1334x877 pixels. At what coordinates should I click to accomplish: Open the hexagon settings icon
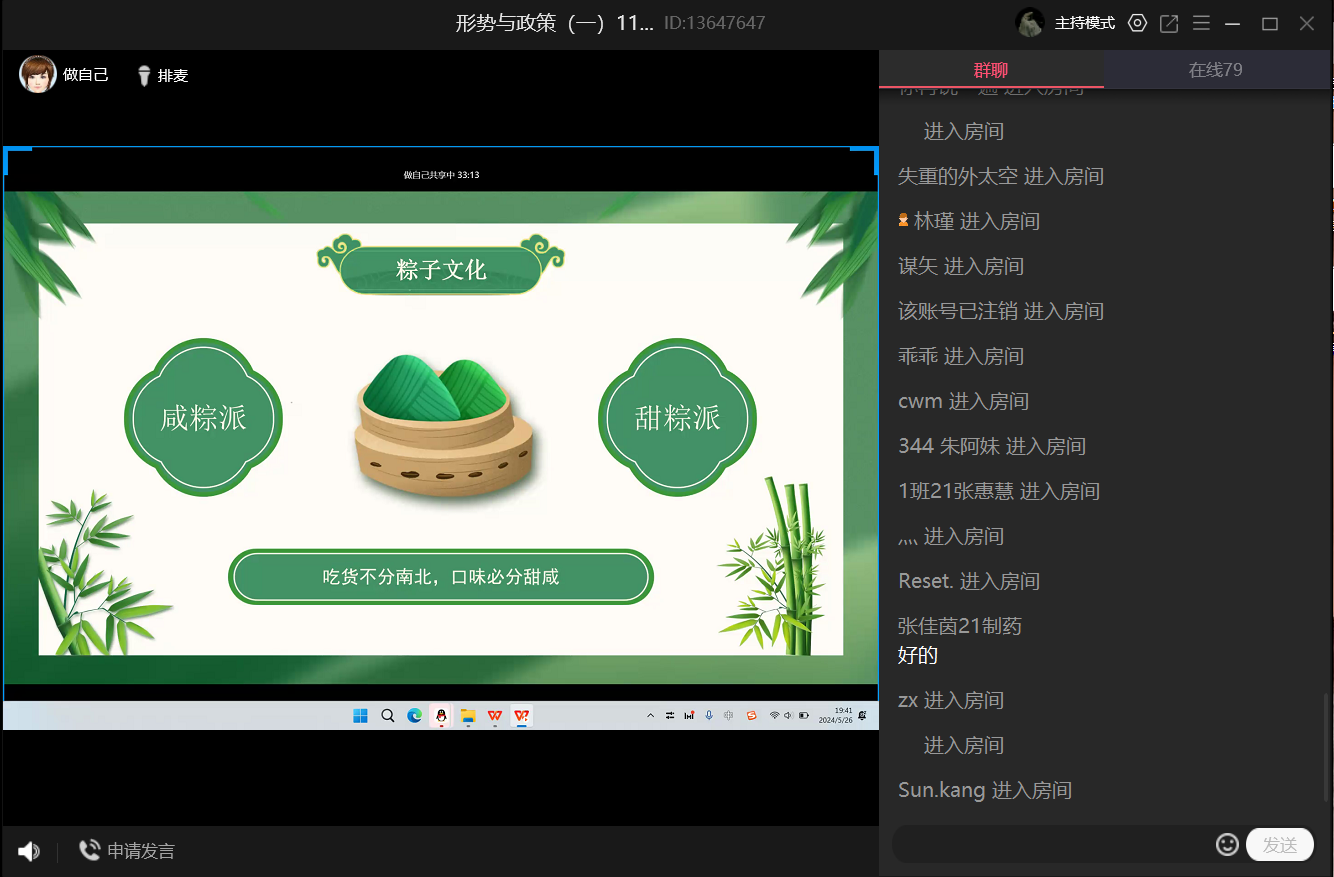(x=1137, y=23)
